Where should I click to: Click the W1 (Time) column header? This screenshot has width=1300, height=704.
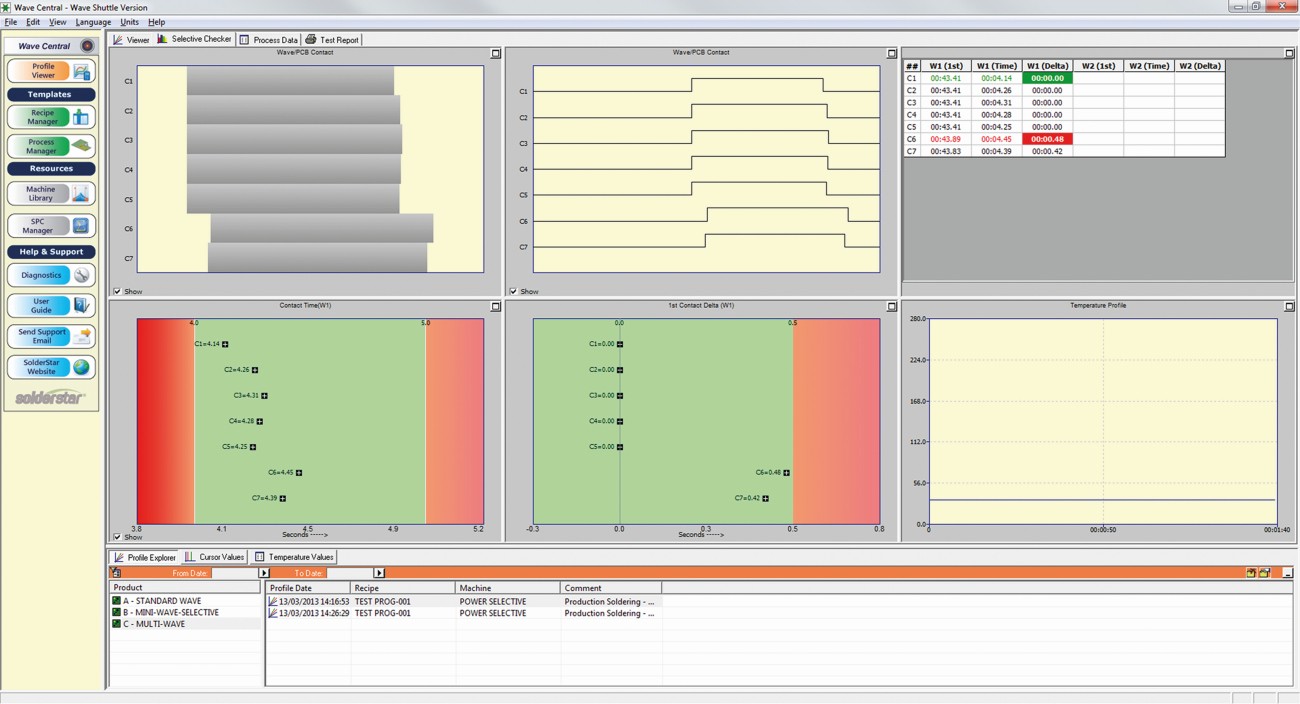coord(996,66)
